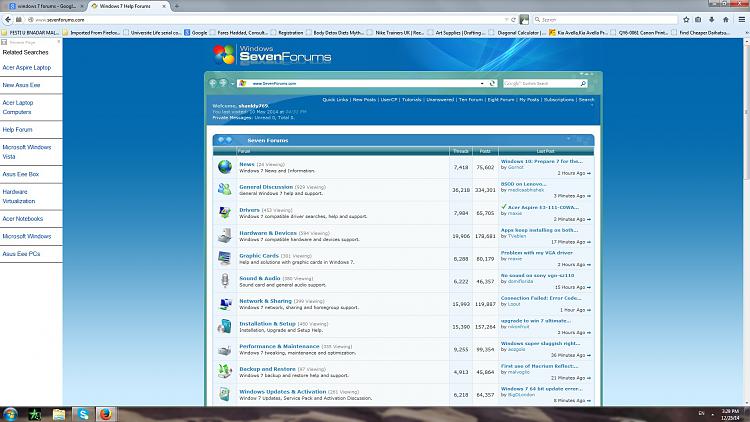The image size is (750, 422).
Task: Open 'Windows 10: Prepare 7 for the...' last post
Action: click(x=541, y=161)
